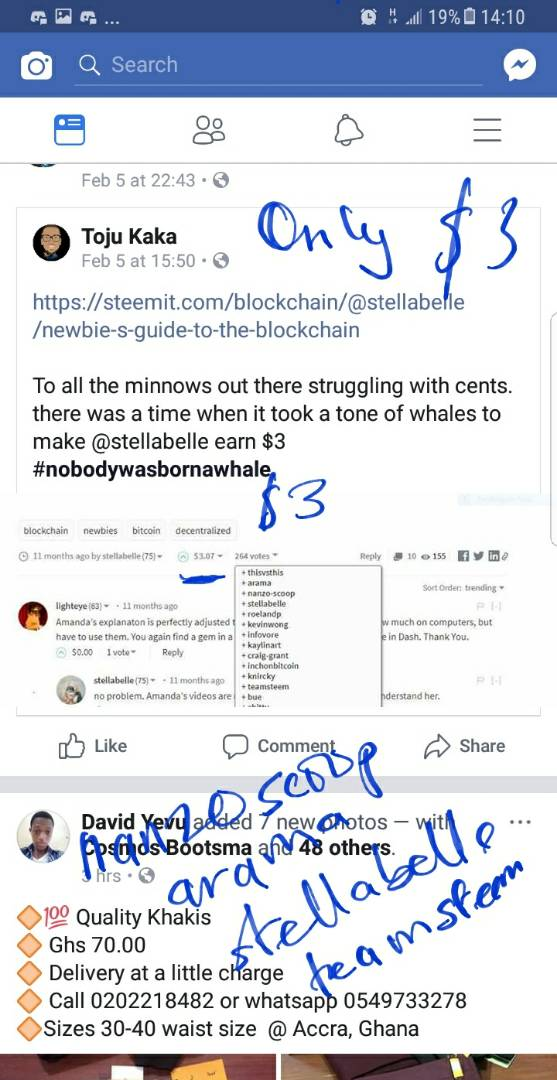Tap the Search field
557x1080 pixels.
coord(278,65)
